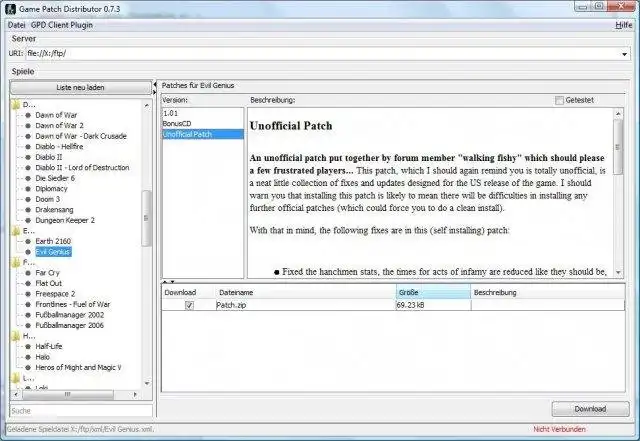Select Frontlines - Fuel of War
The height and width of the screenshot is (441, 640).
tap(73, 305)
